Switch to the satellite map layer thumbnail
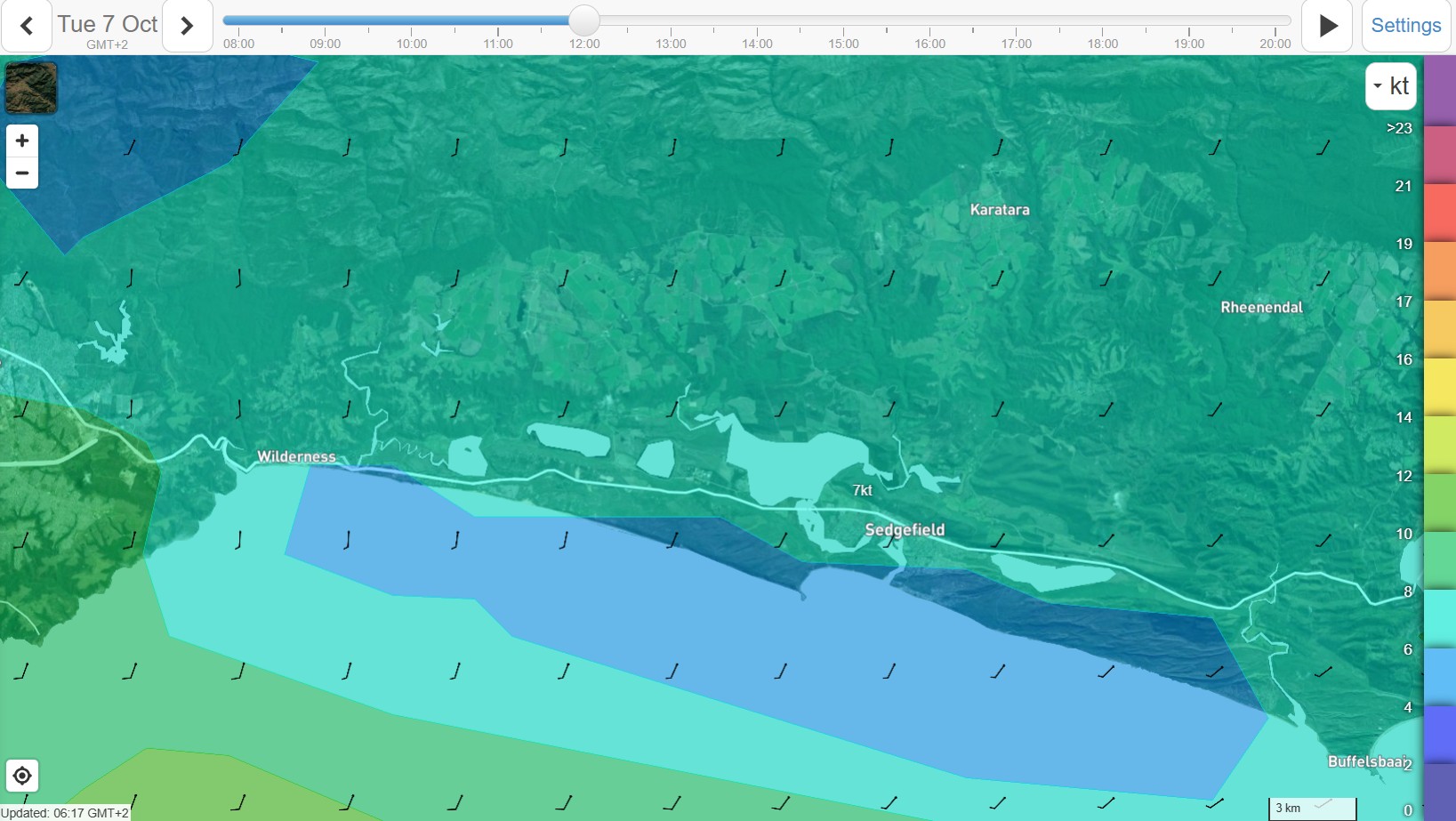The image size is (1456, 821). (31, 87)
